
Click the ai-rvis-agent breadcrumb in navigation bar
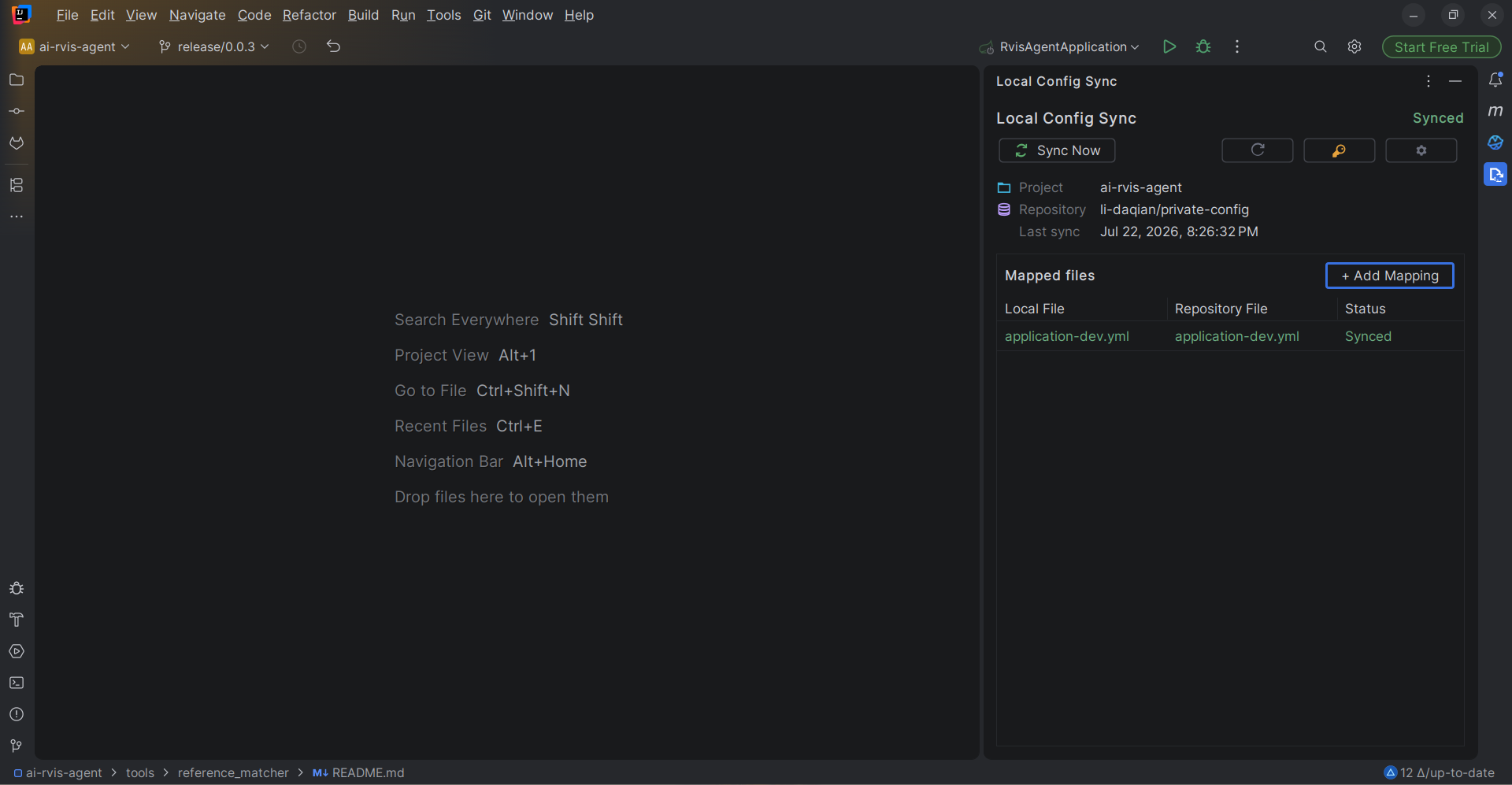pos(58,773)
